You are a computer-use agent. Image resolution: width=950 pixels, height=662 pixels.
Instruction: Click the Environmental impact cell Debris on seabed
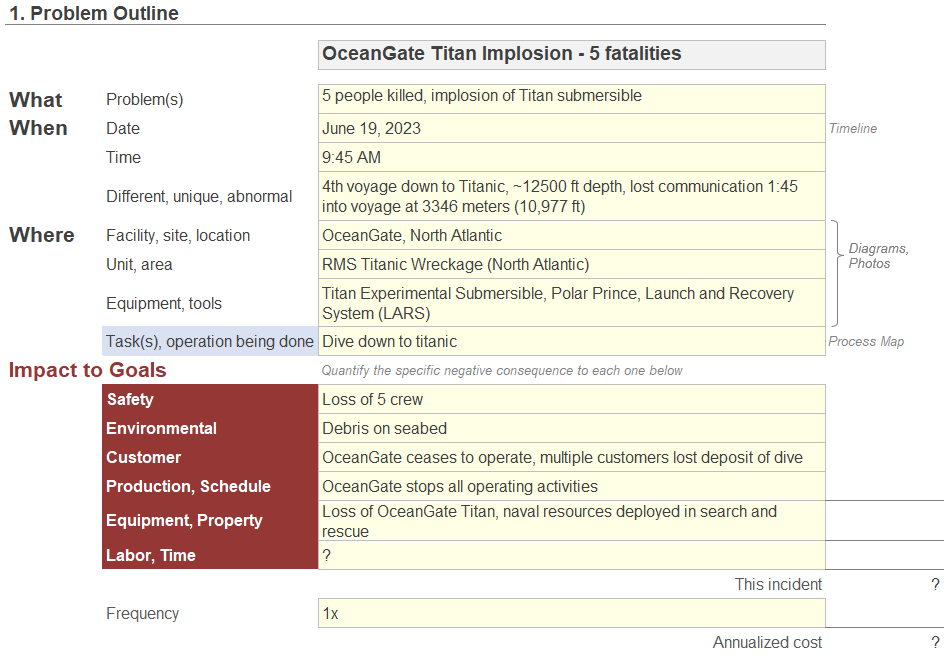point(571,428)
